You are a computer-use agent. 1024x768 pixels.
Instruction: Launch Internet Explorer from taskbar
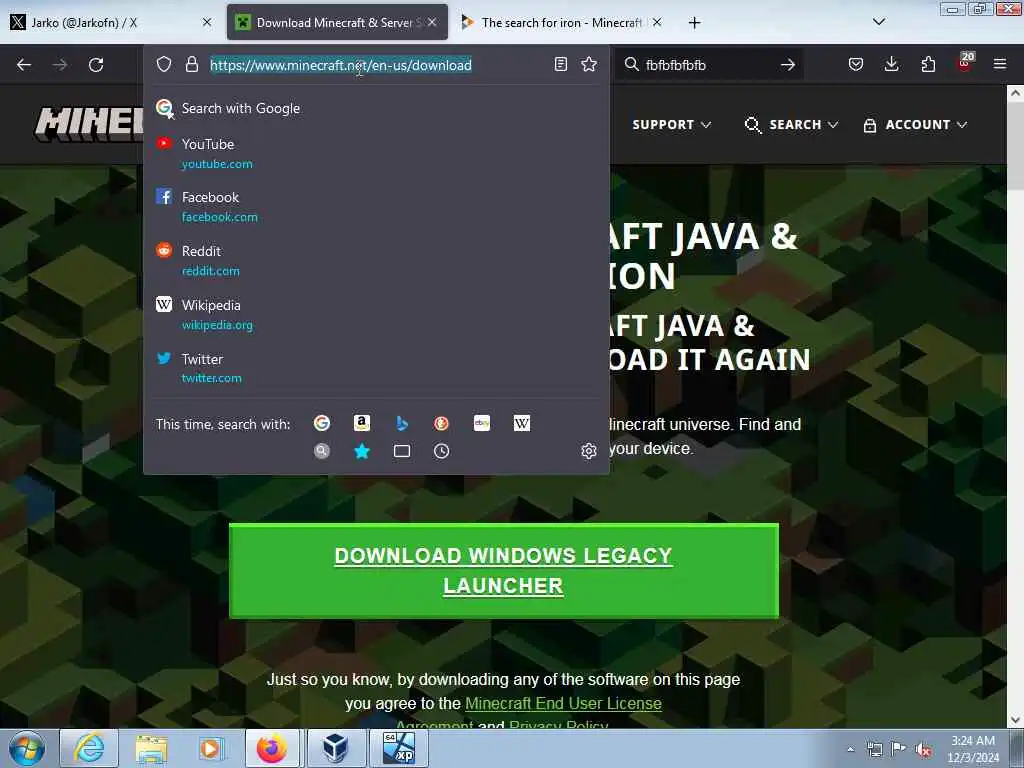click(x=89, y=748)
